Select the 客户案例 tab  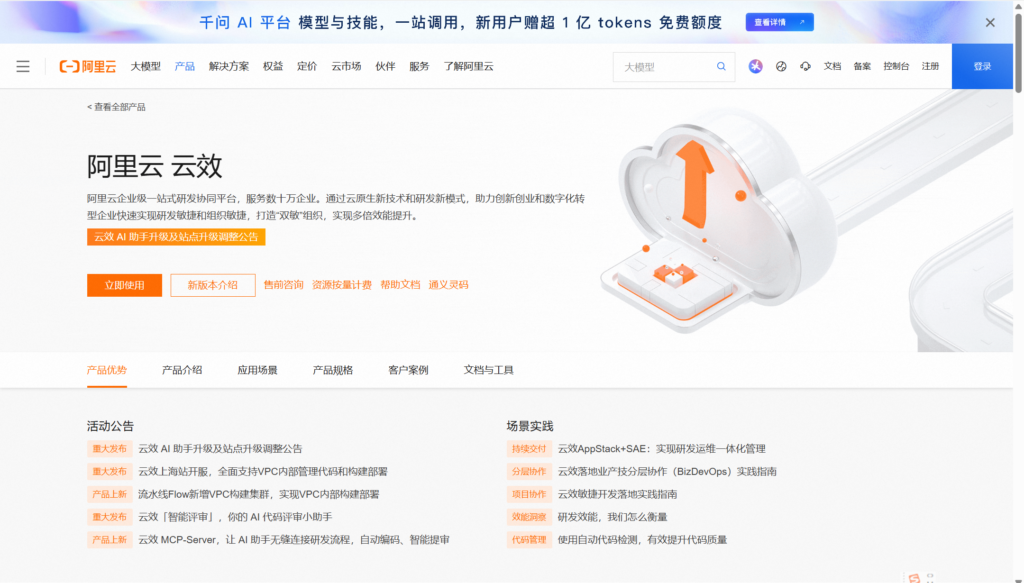[x=408, y=370]
